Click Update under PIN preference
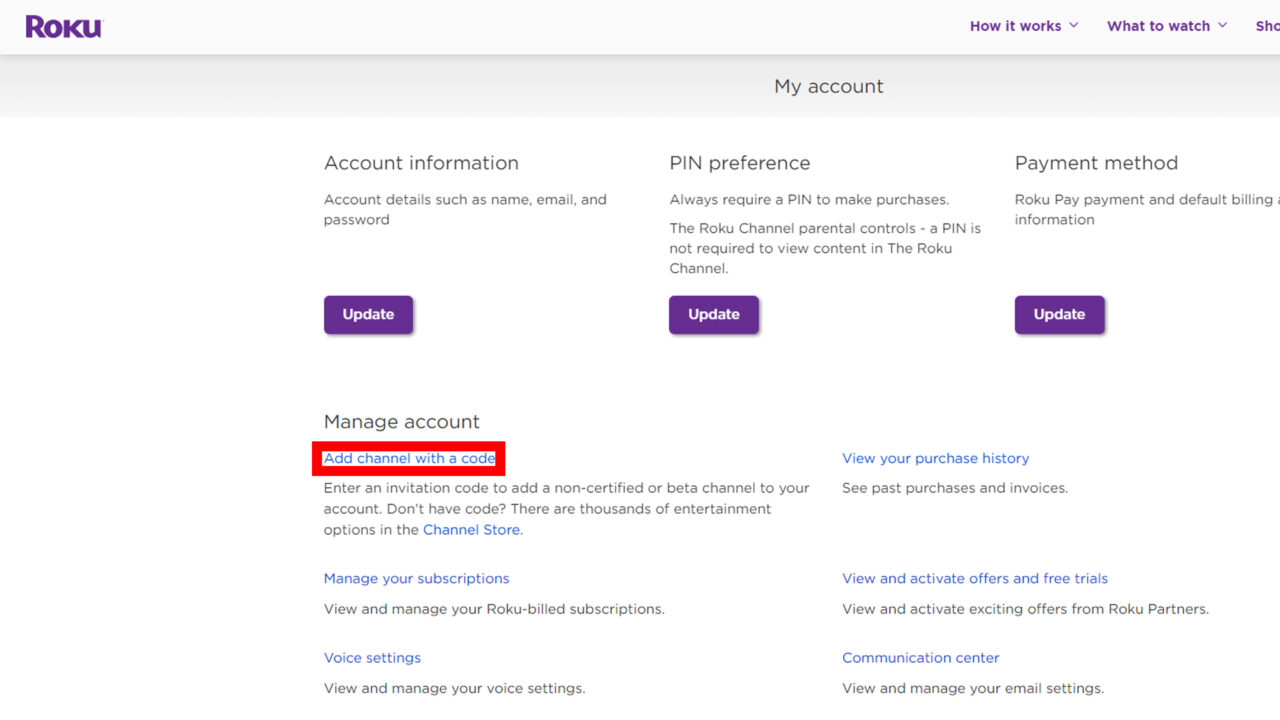This screenshot has height=720, width=1280. pos(713,313)
